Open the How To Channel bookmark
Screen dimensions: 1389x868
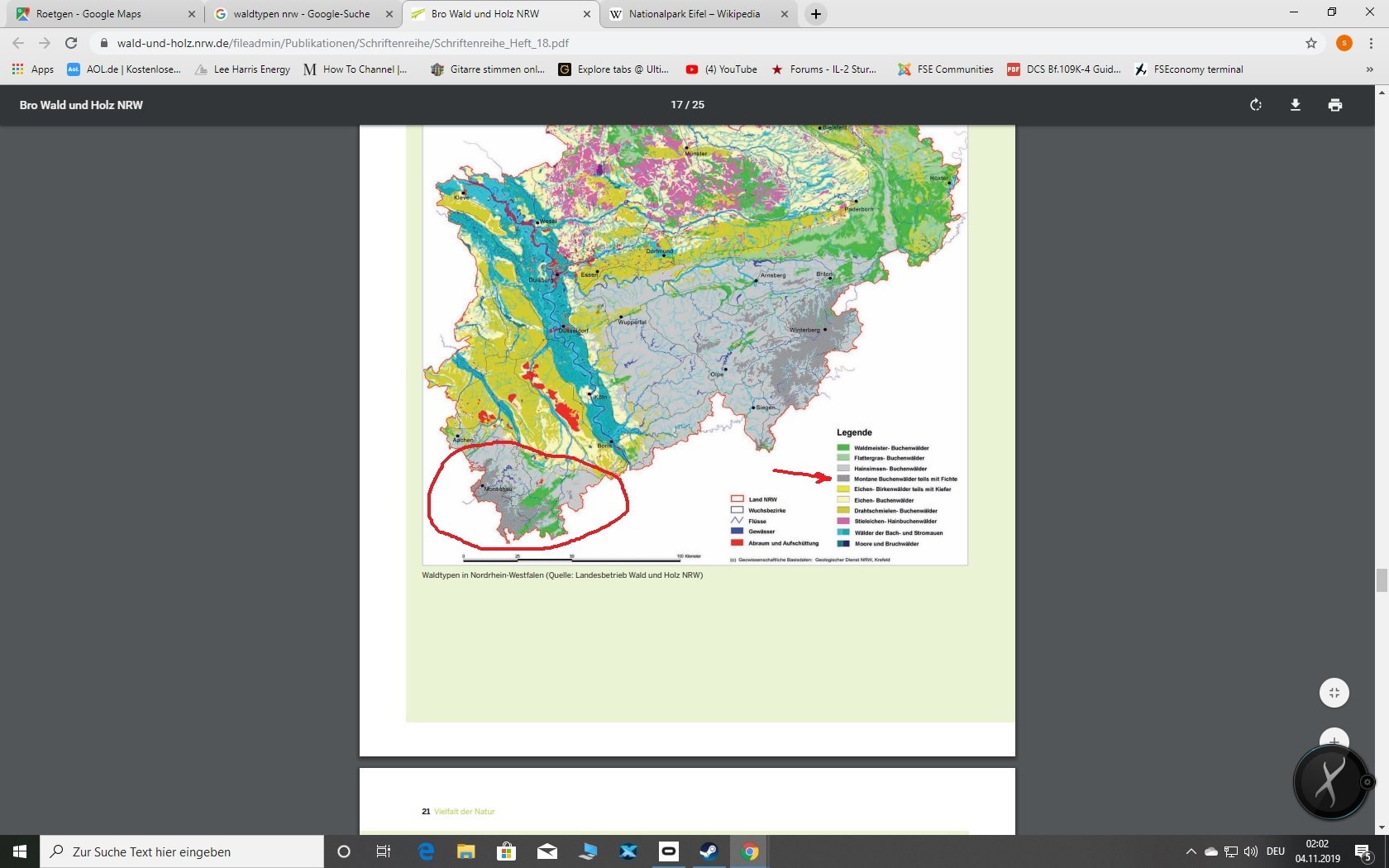[356, 69]
